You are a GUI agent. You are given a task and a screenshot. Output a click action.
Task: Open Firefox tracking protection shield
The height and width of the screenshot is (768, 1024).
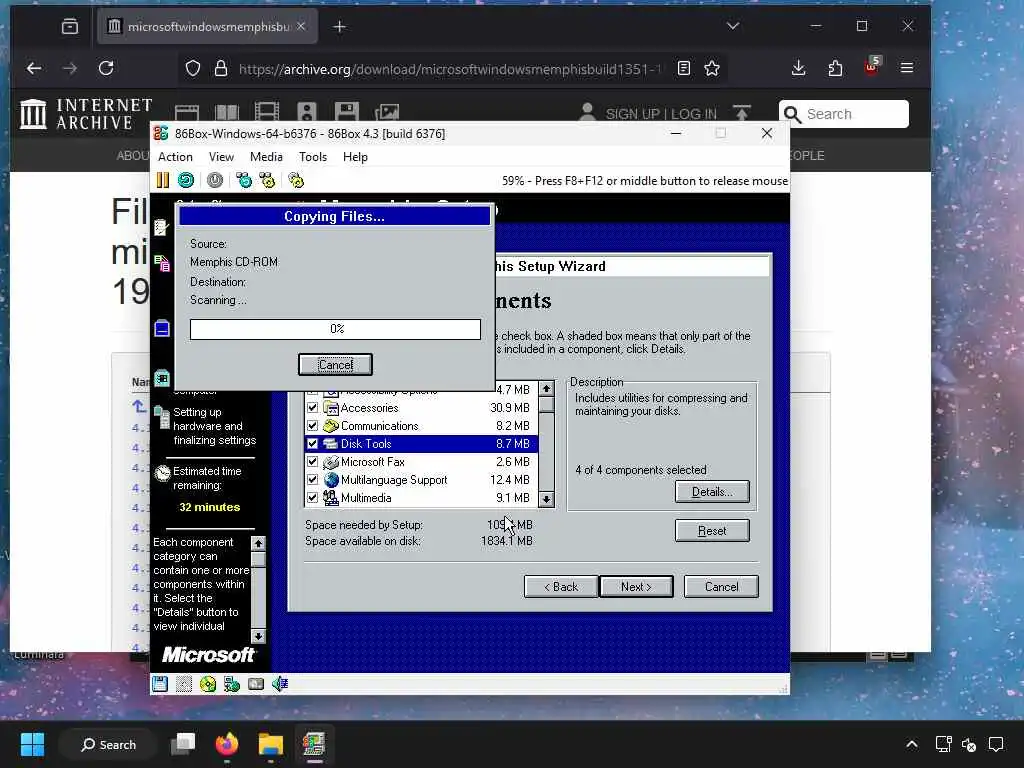pos(193,69)
